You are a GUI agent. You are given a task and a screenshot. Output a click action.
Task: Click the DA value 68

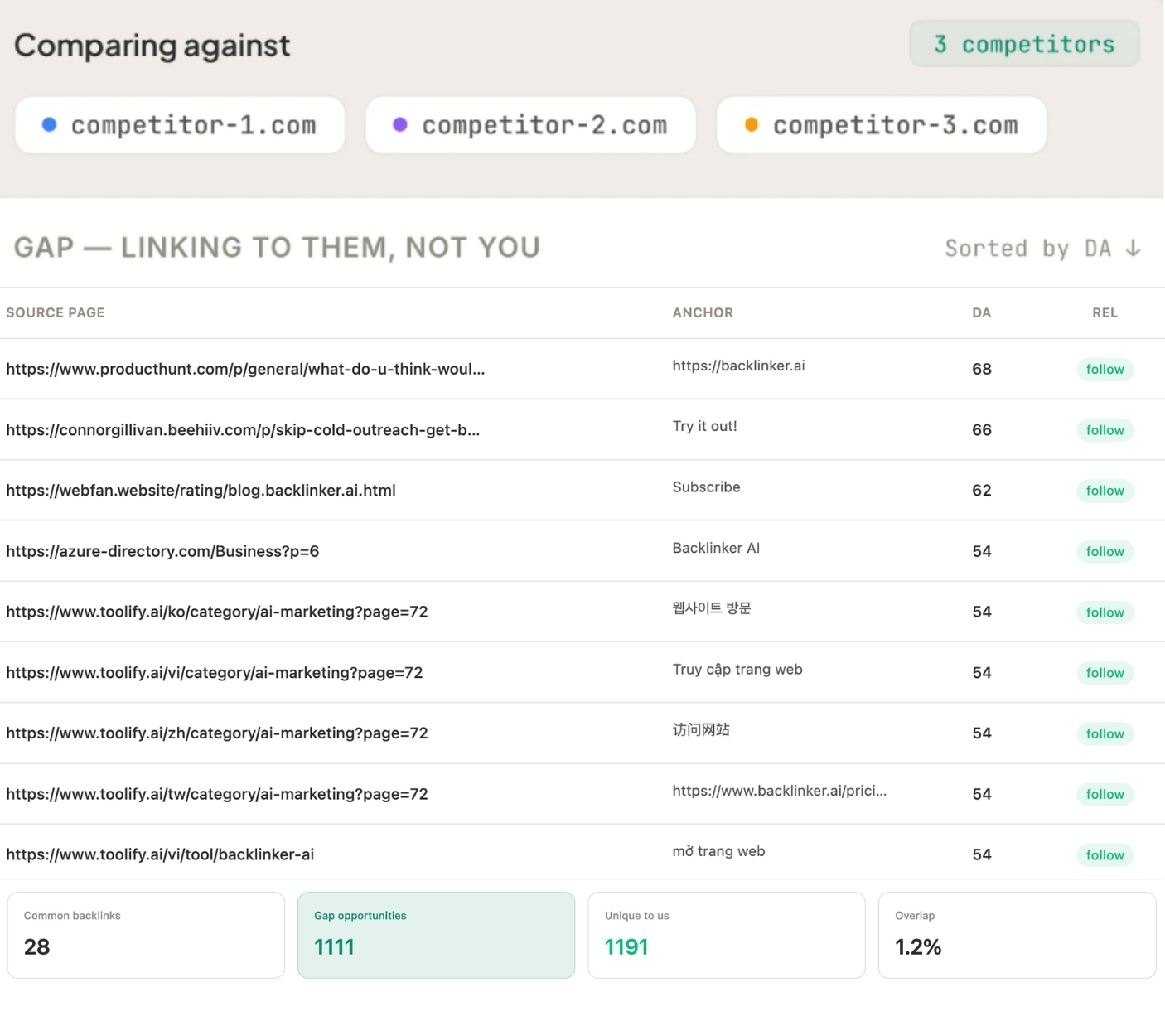(x=982, y=369)
